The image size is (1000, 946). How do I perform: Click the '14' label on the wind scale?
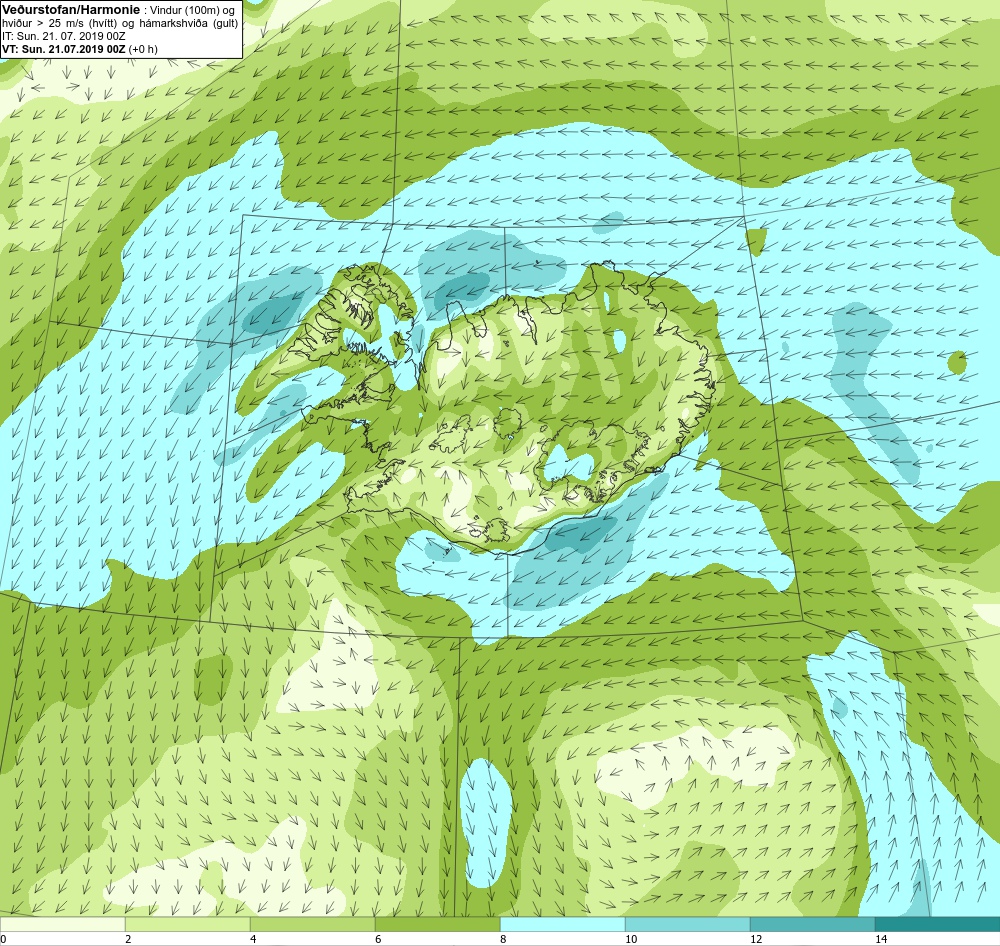pos(881,939)
